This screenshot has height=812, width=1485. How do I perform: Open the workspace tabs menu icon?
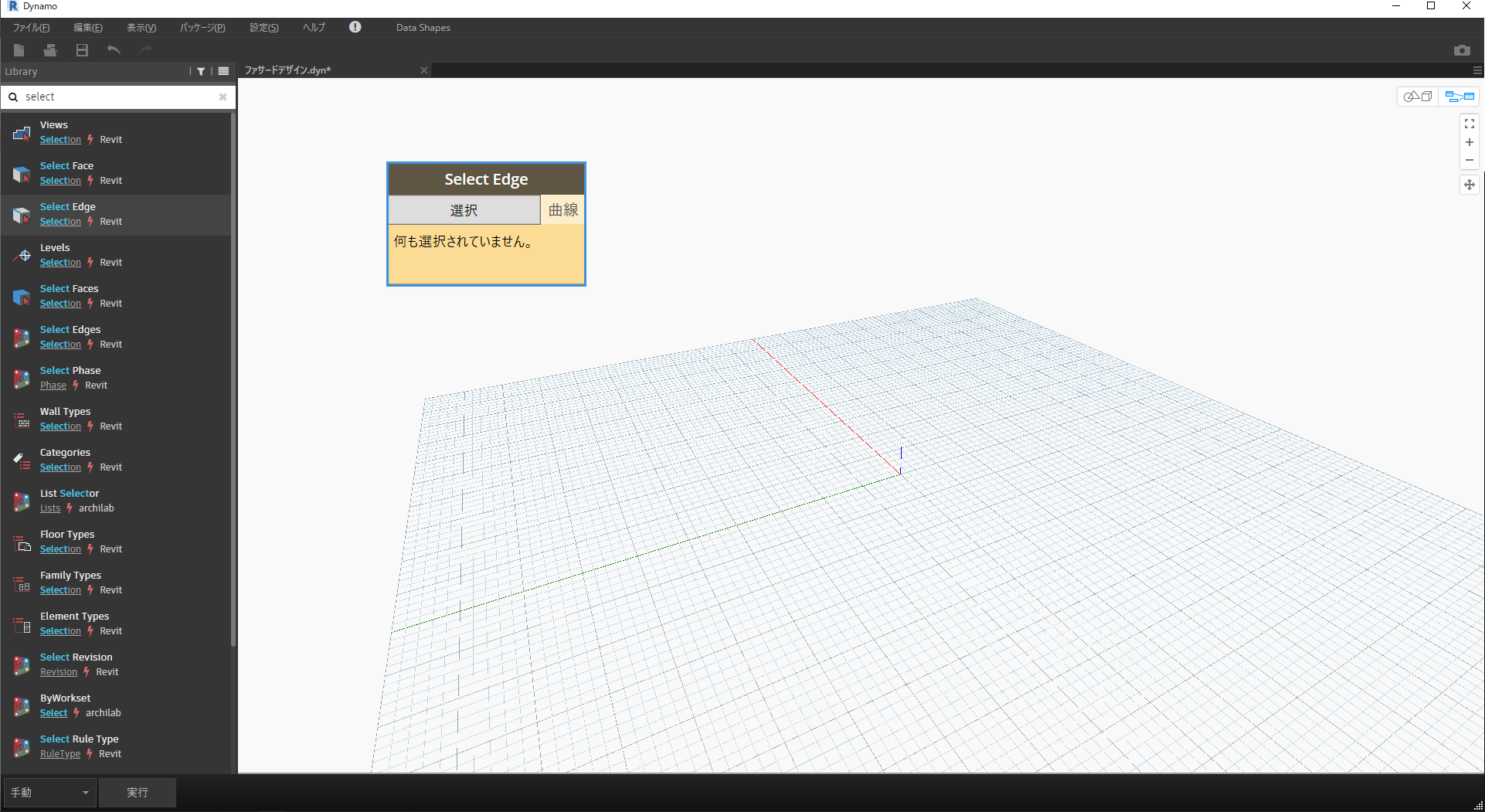[1477, 70]
